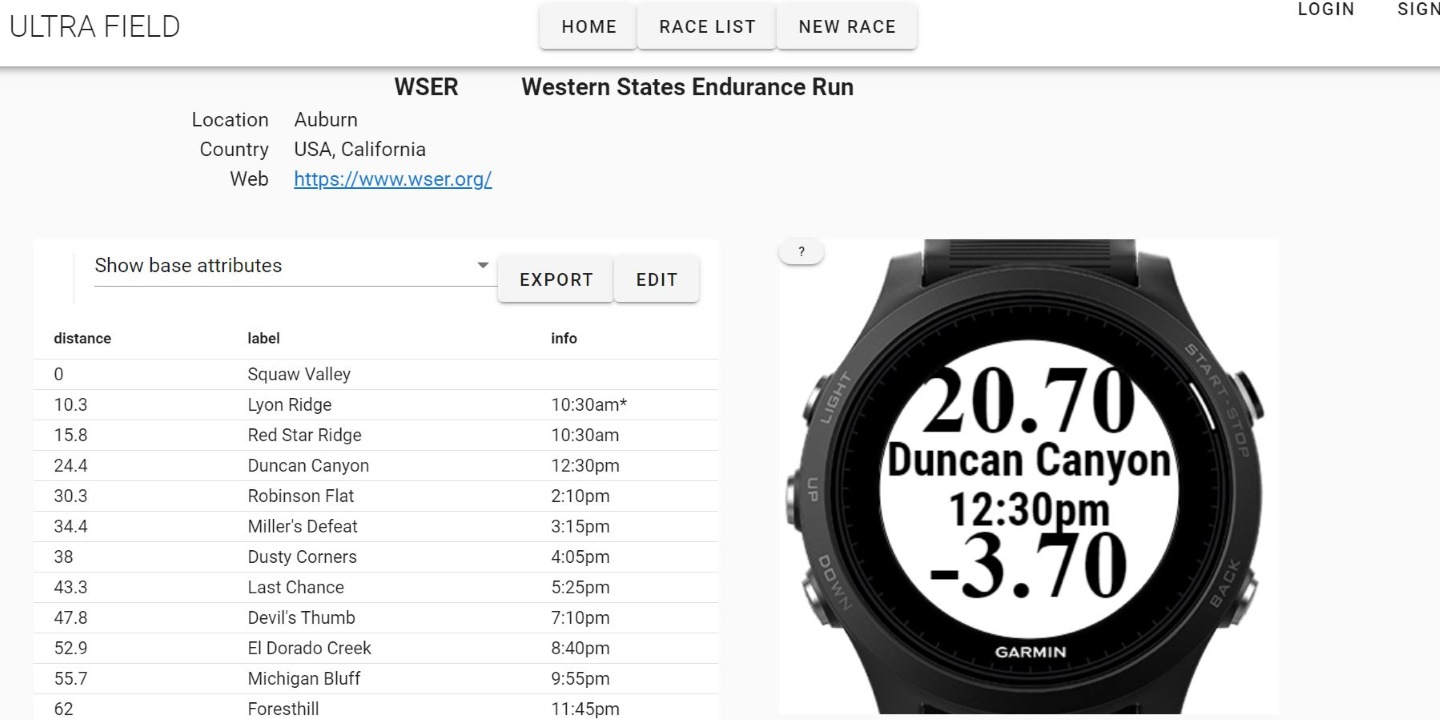Viewport: 1440px width, 720px height.
Task: Click the 20.70 distance on watch face
Action: [1029, 402]
